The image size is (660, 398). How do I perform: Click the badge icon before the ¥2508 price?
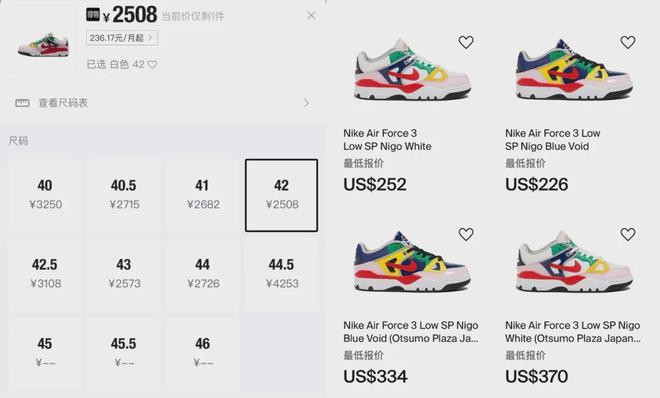[x=93, y=15]
